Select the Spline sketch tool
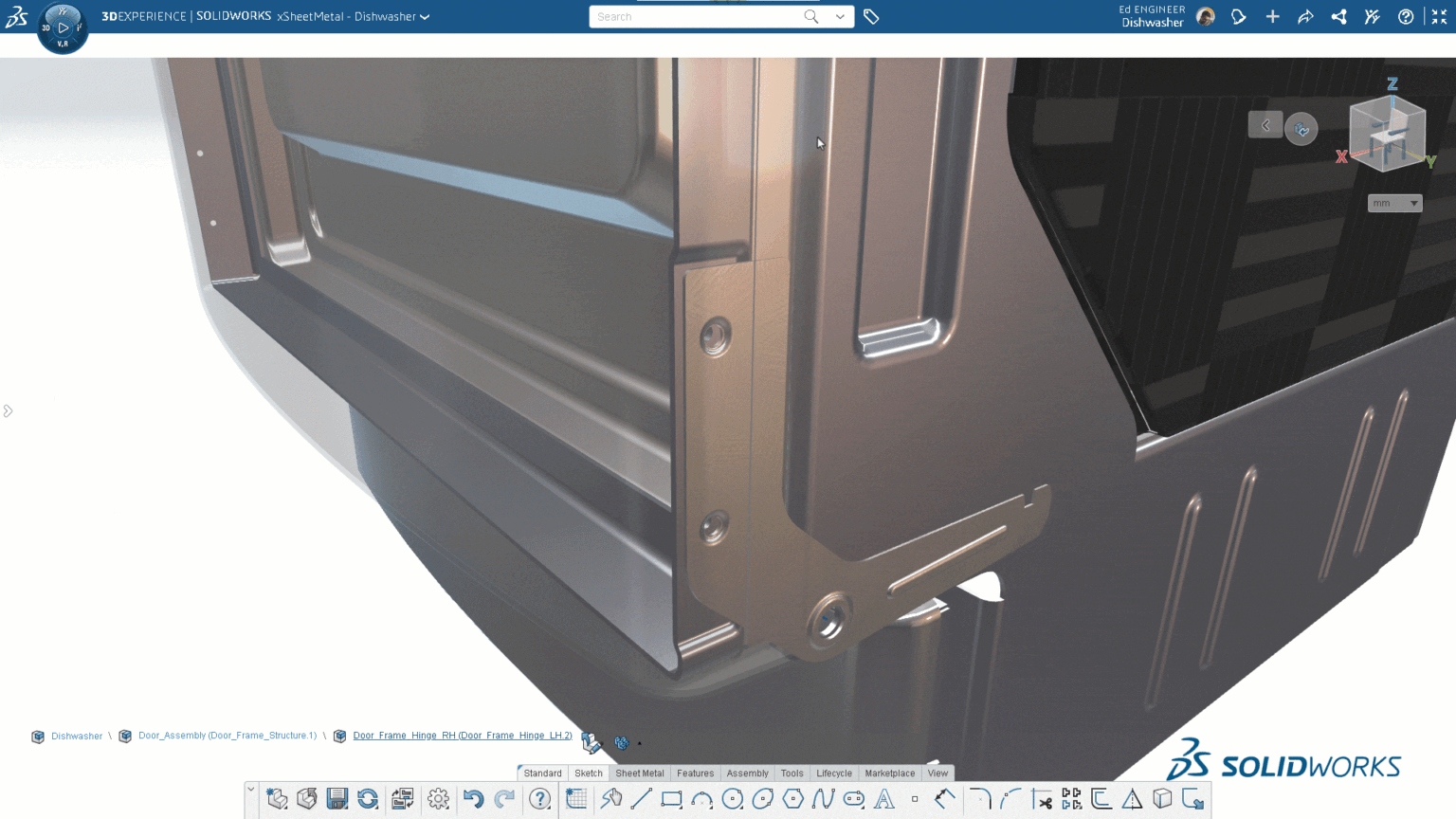The height and width of the screenshot is (819, 1456). pyautogui.click(x=821, y=799)
